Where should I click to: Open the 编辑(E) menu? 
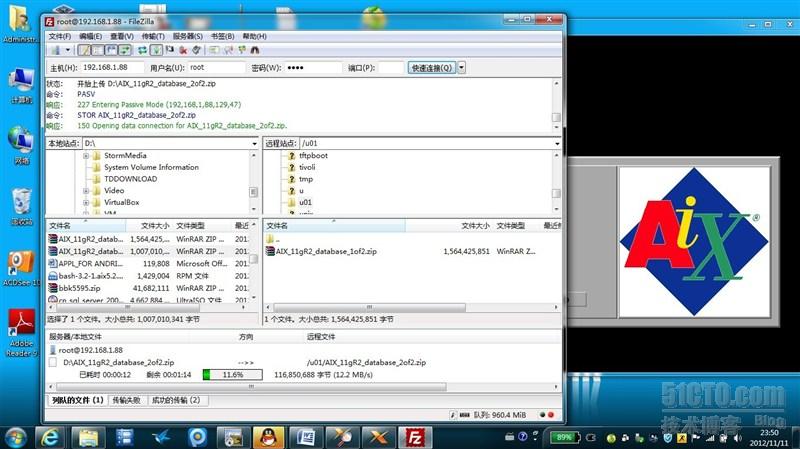90,36
